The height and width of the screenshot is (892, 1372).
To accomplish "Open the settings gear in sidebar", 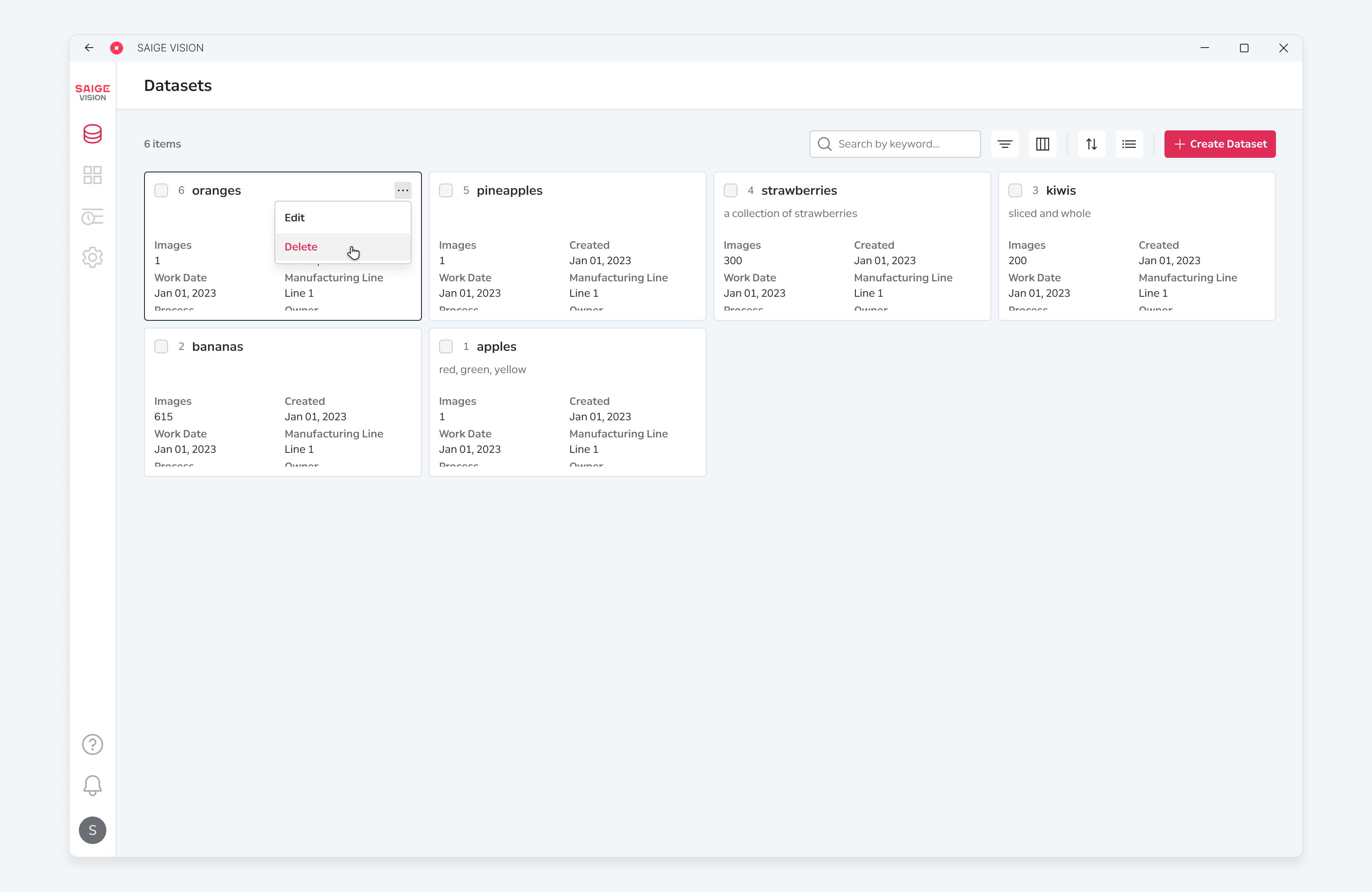I will point(92,257).
